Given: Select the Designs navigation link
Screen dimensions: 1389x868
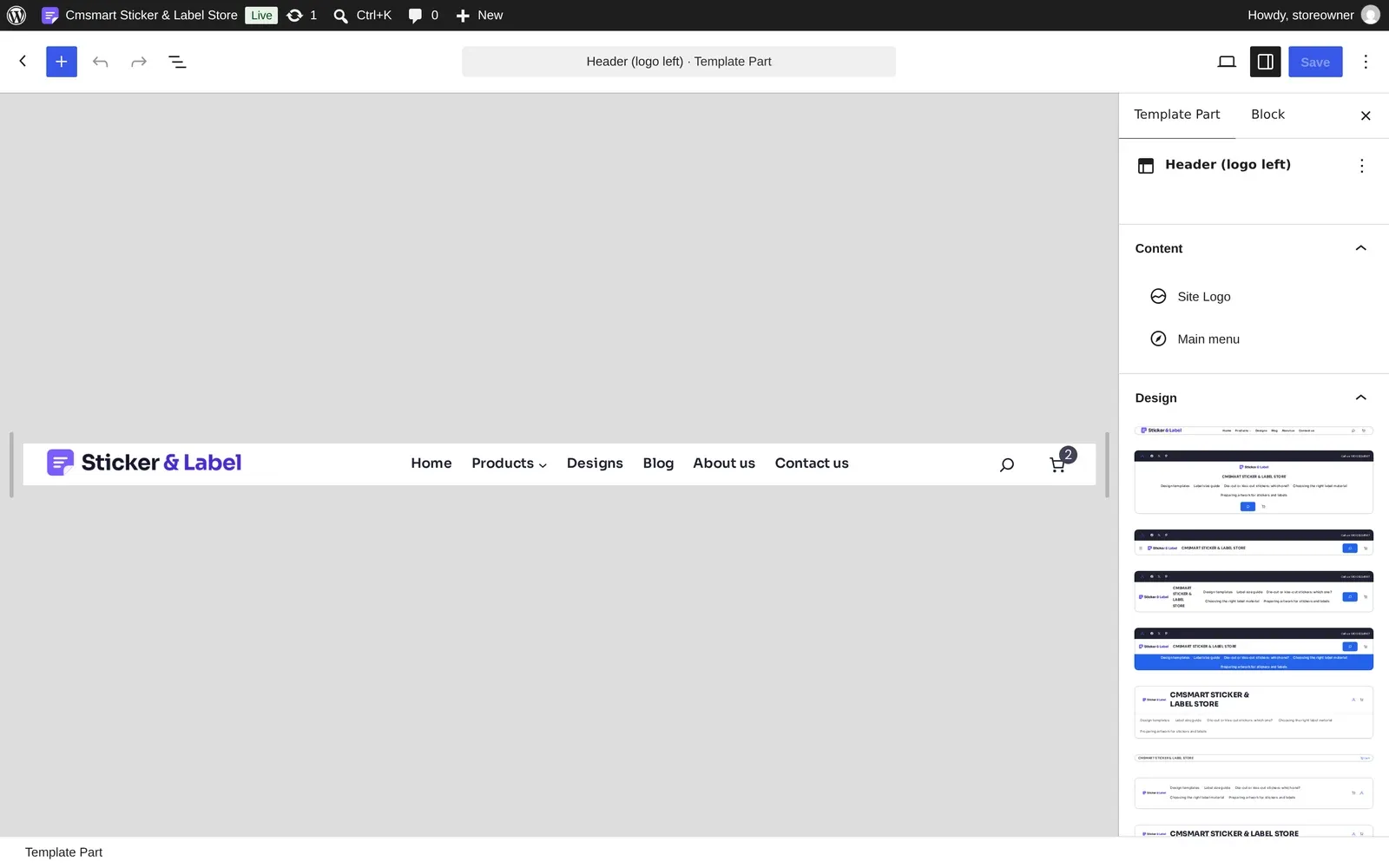Looking at the screenshot, I should click(x=595, y=464).
